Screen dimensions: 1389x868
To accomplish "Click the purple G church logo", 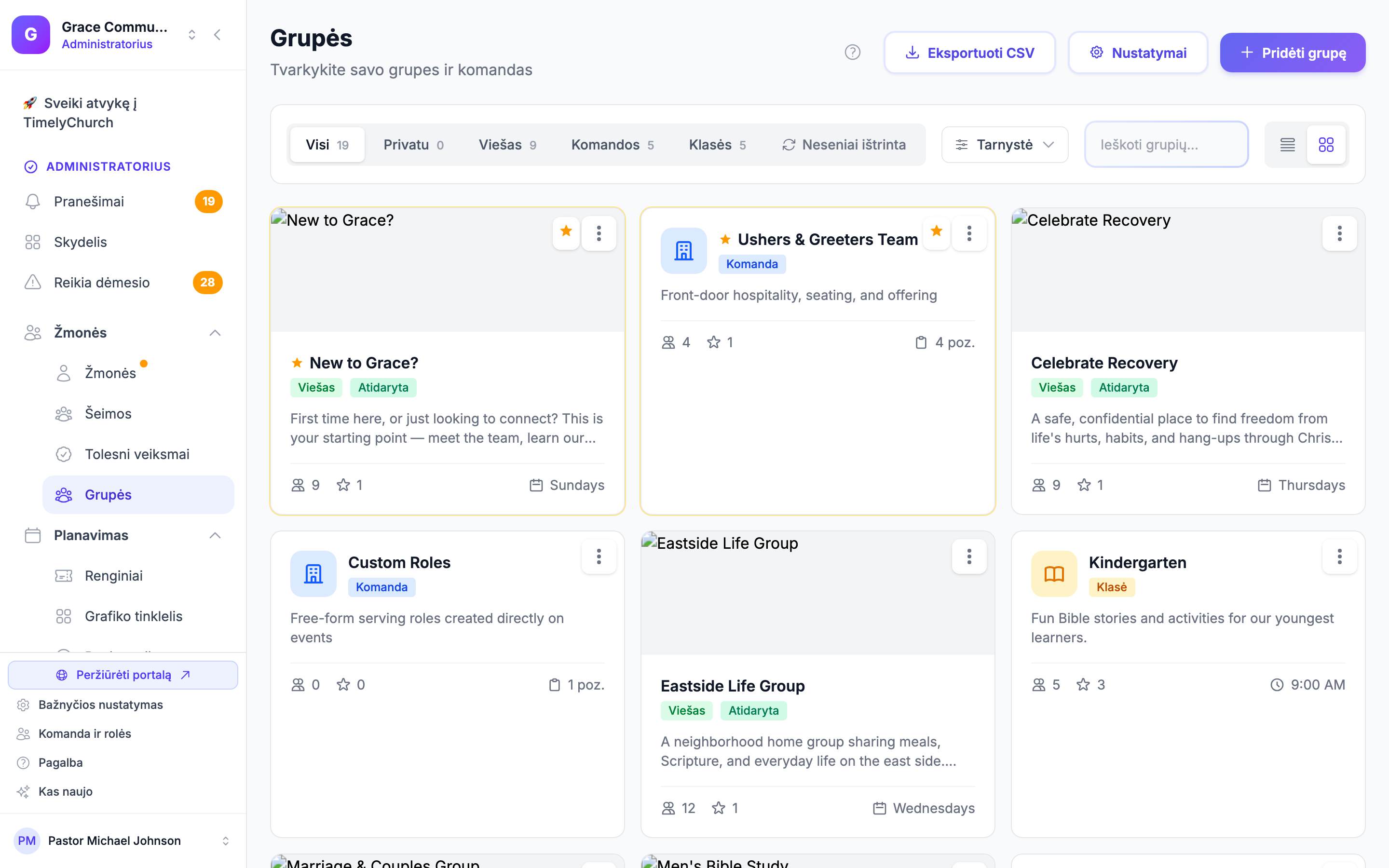I will [x=31, y=34].
